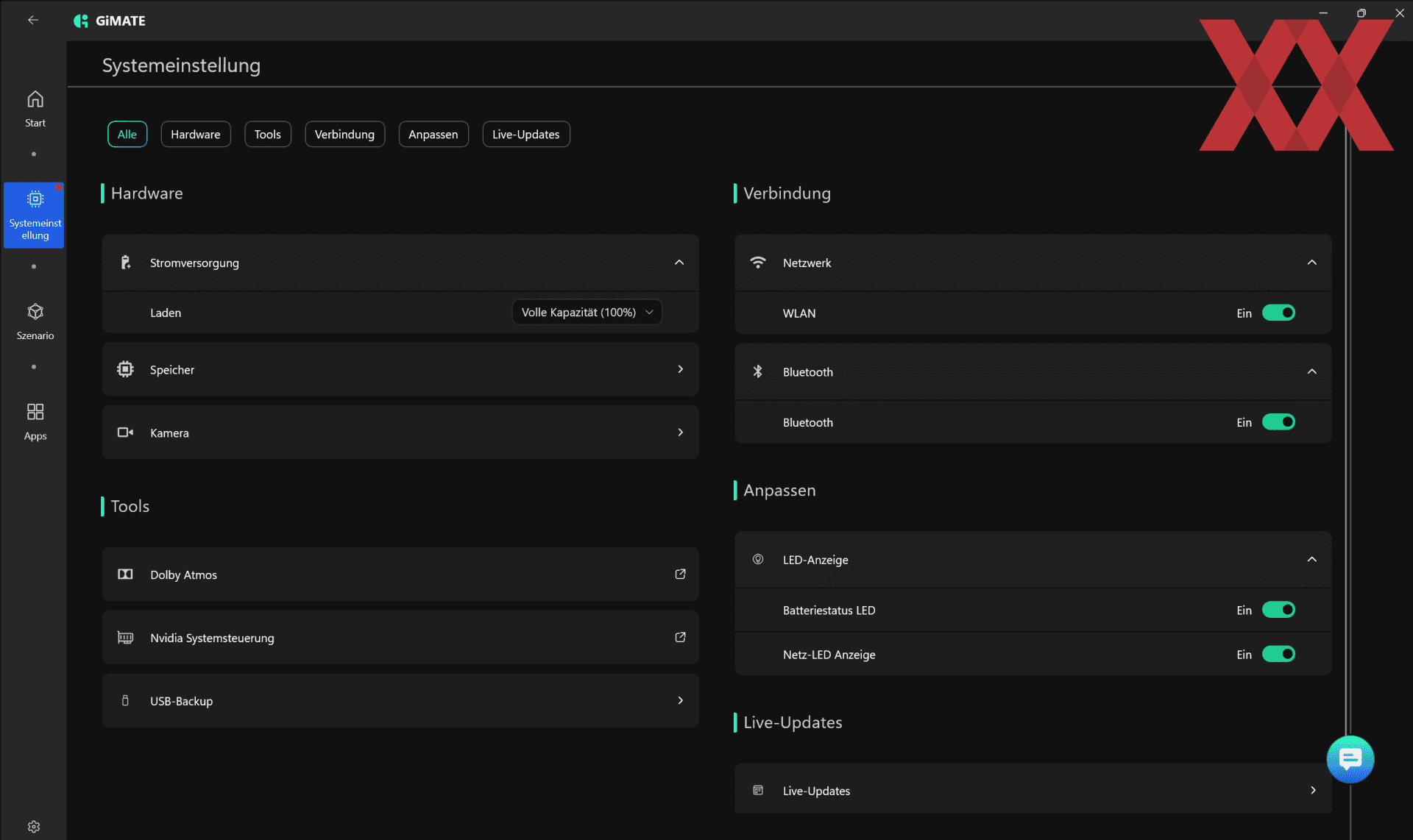Click the Nvidia Systemsteuerung label
Screen dimensions: 1413x840
pyautogui.click(x=212, y=638)
